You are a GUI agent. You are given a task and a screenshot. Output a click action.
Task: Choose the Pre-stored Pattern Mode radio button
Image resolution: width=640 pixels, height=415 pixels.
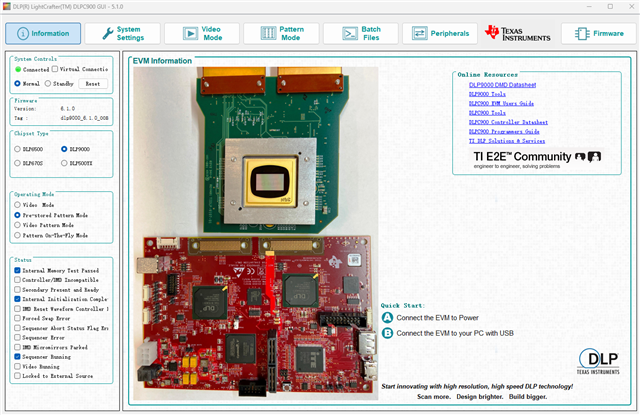pos(17,215)
